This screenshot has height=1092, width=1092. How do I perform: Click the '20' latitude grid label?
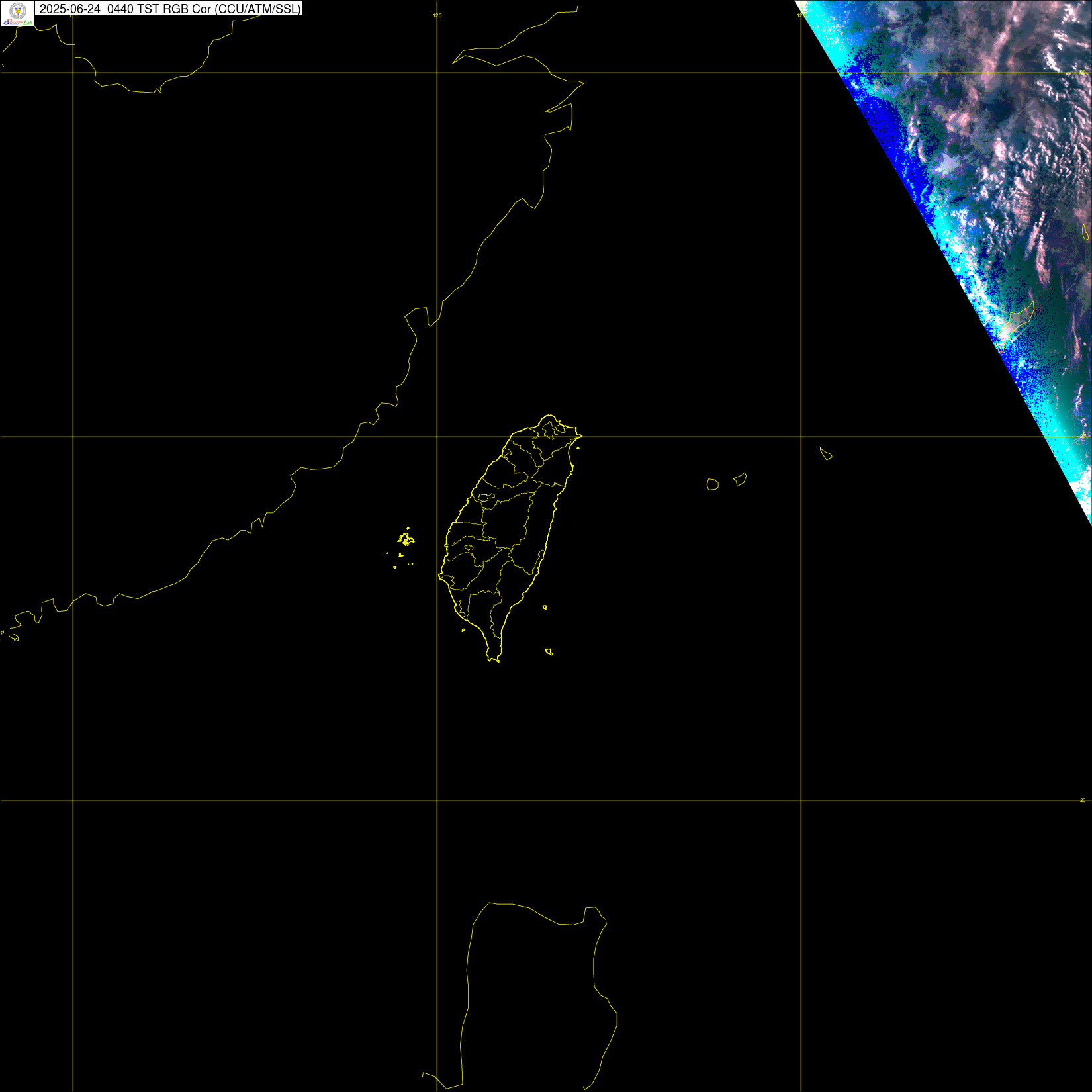pos(1083,800)
